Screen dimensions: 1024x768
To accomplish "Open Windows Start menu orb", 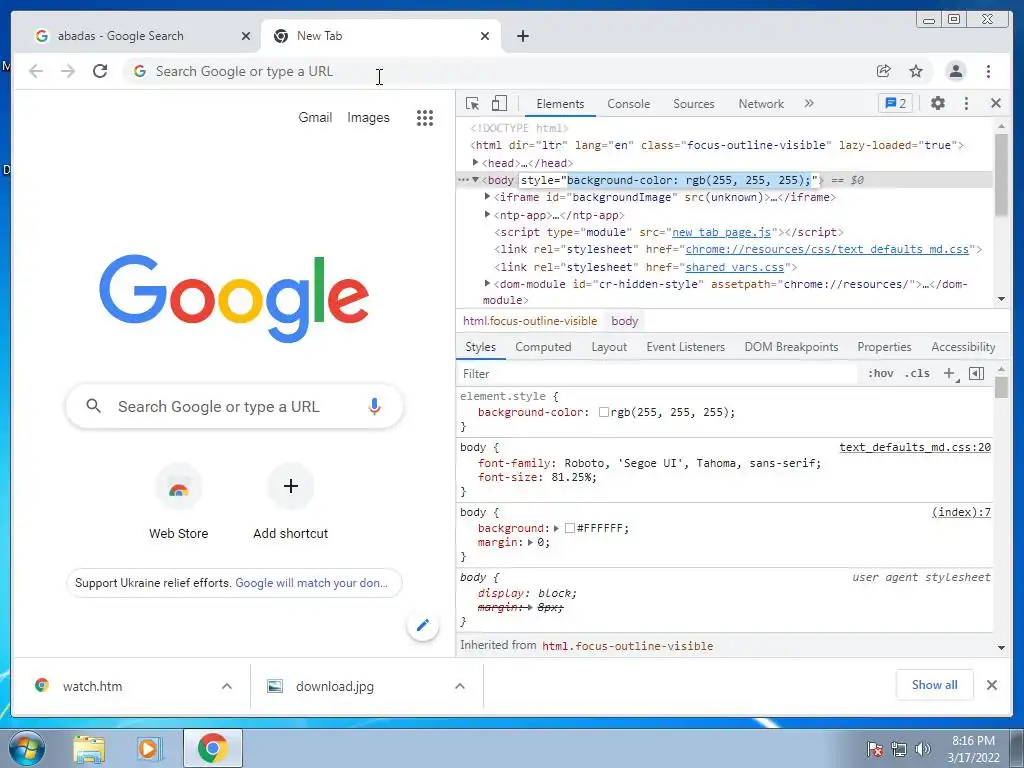I will point(26,748).
